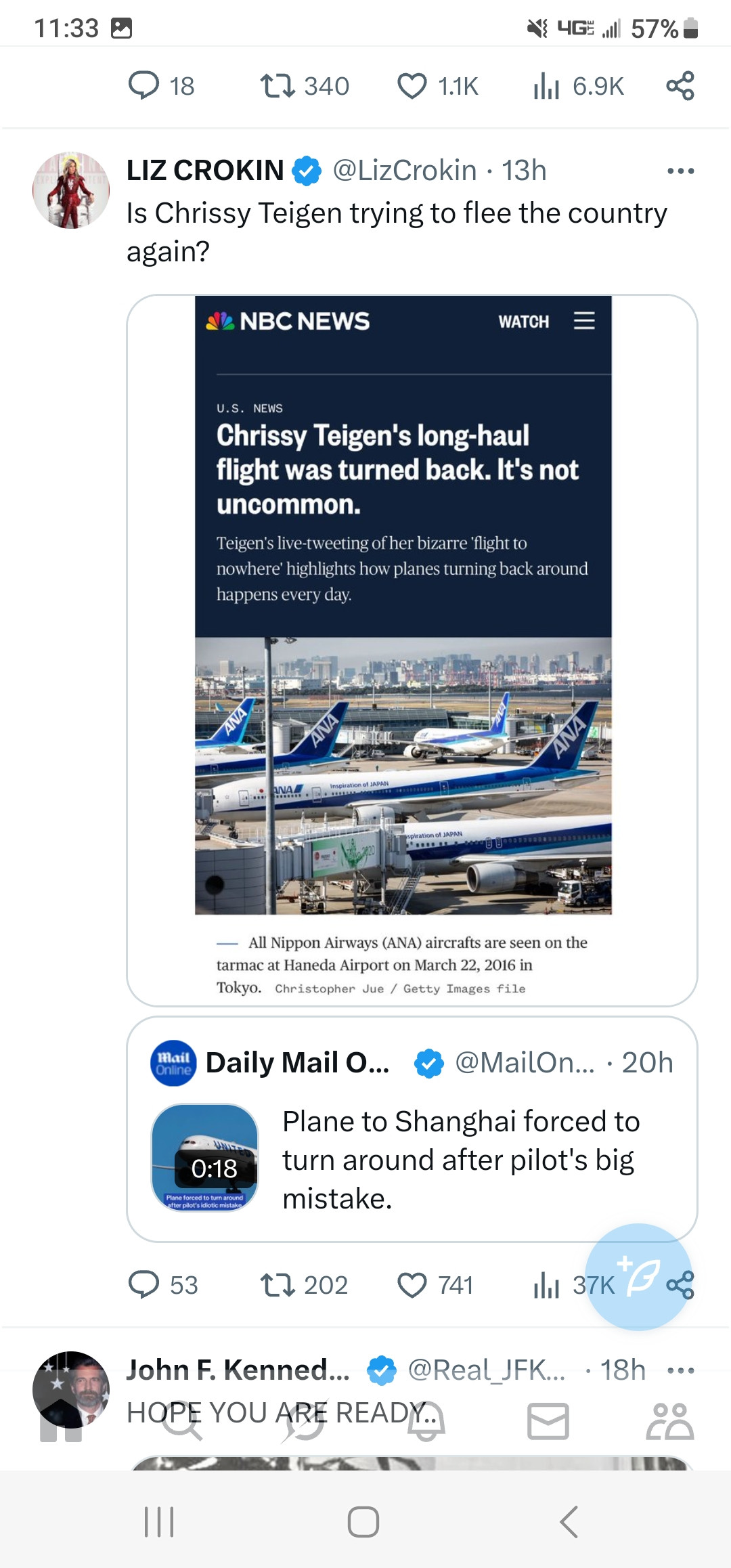Play the 0:18 Daily Mail video thumbnail
The image size is (731, 1568).
tap(205, 1158)
